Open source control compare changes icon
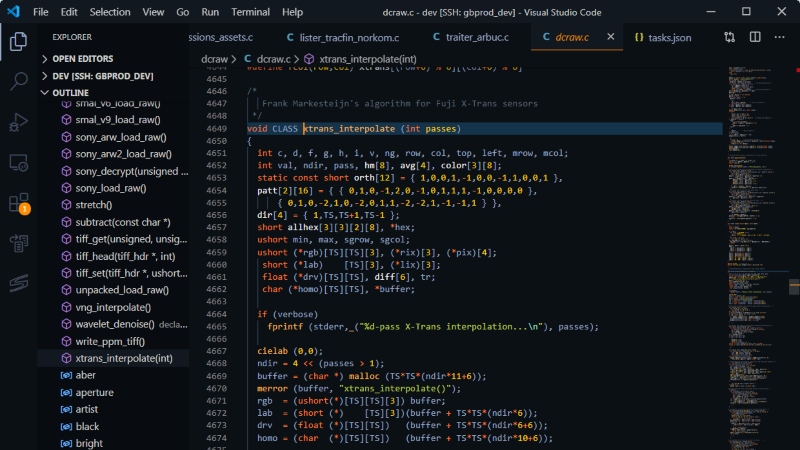 pyautogui.click(x=730, y=37)
